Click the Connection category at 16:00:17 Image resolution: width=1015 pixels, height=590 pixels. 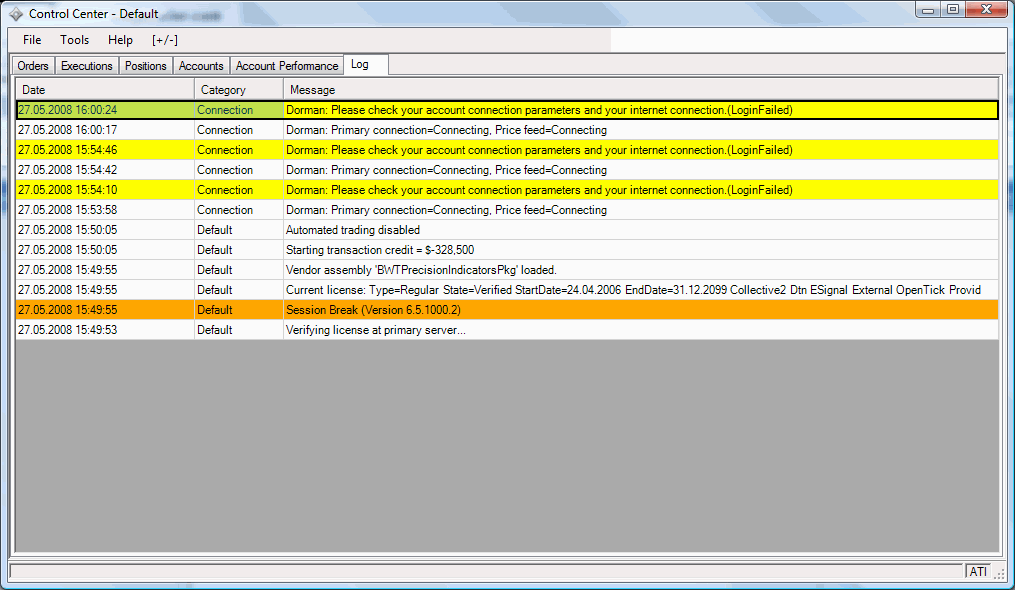pos(225,130)
